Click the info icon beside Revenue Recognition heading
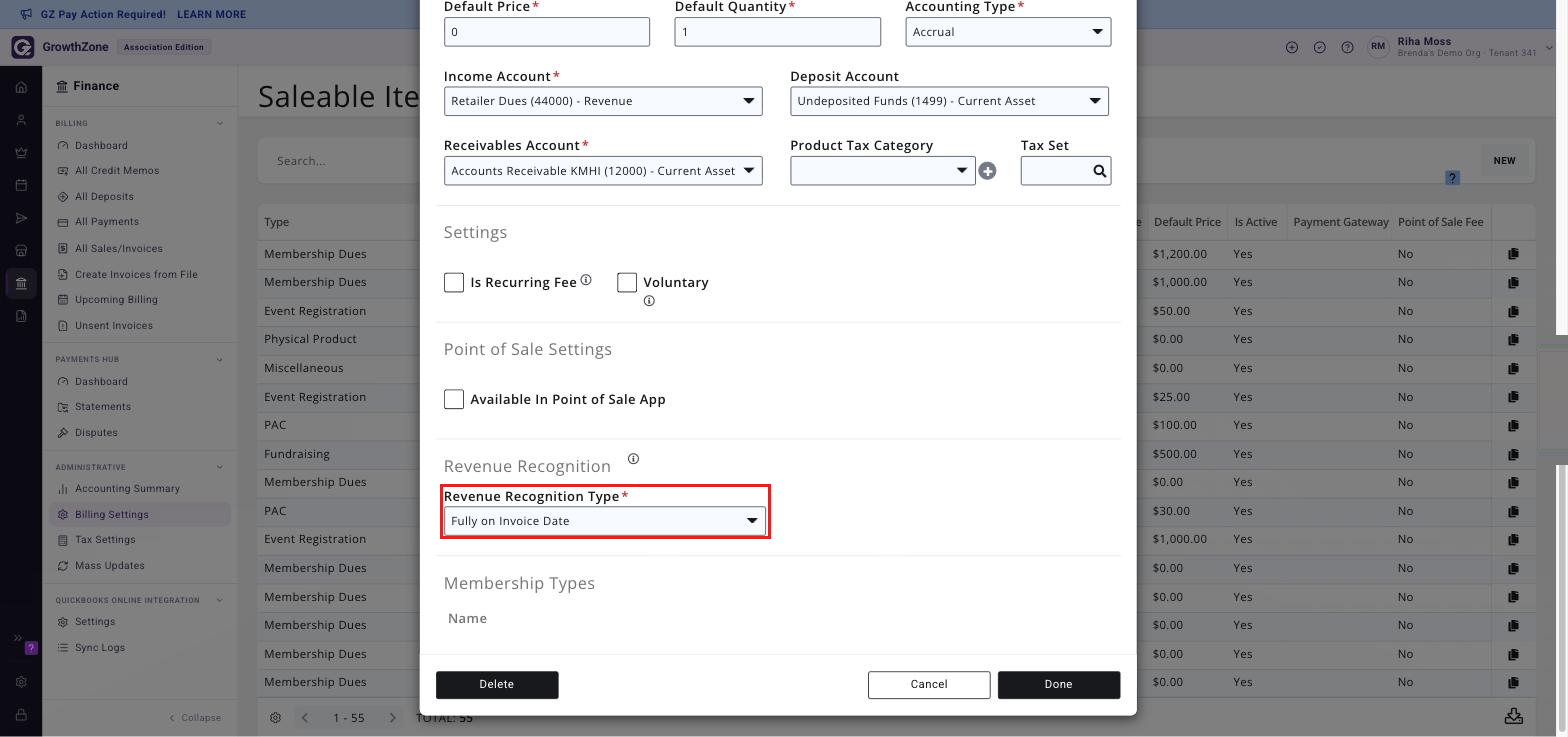The height and width of the screenshot is (737, 1568). 633,459
